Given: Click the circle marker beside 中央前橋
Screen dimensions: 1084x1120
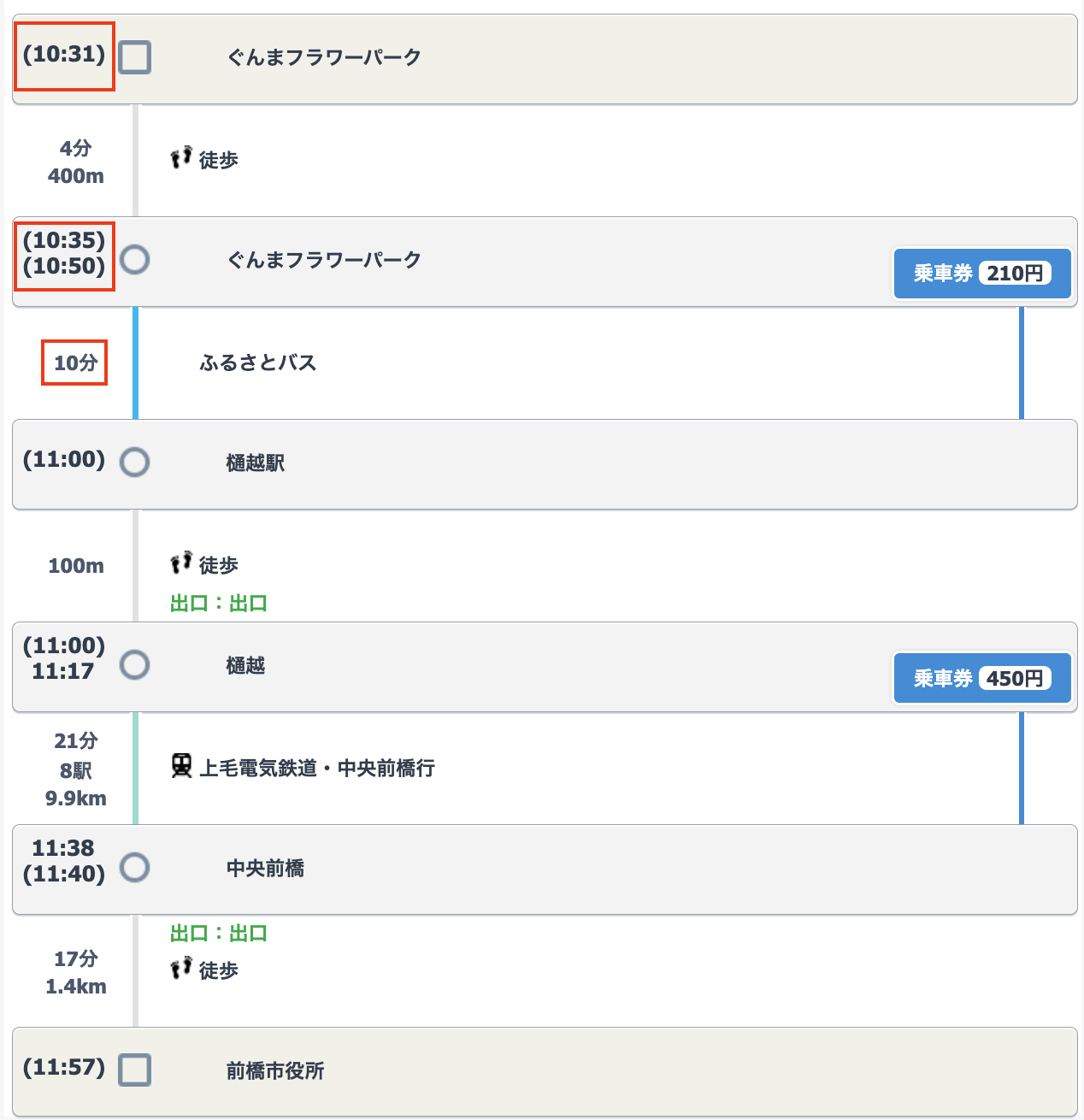Looking at the screenshot, I should pyautogui.click(x=134, y=868).
